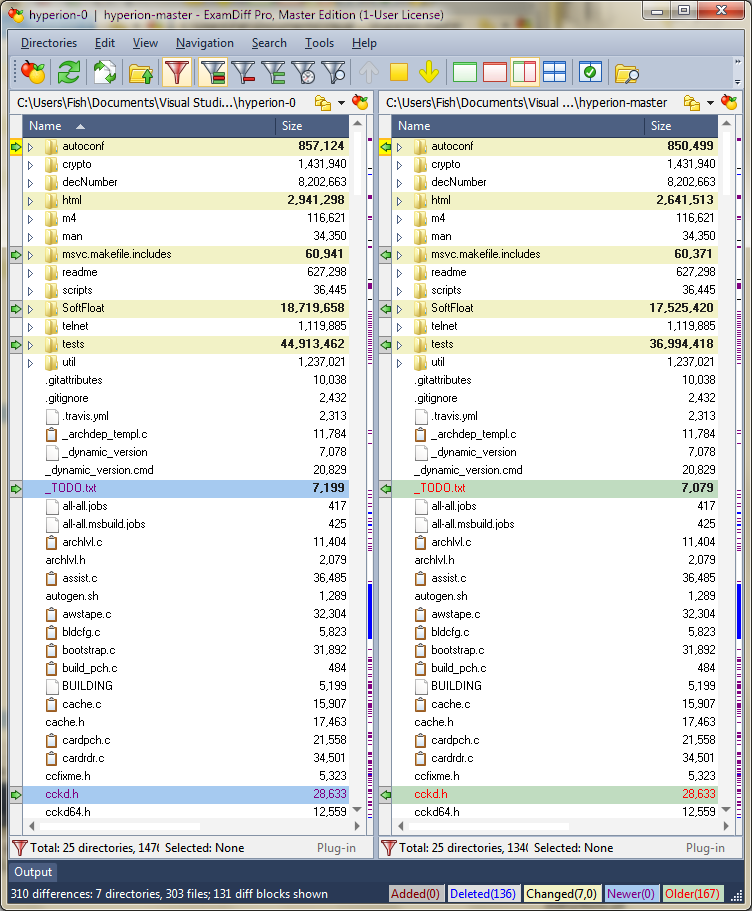The image size is (752, 911).
Task: Click the yellow down arrow next difference
Action: (x=429, y=73)
